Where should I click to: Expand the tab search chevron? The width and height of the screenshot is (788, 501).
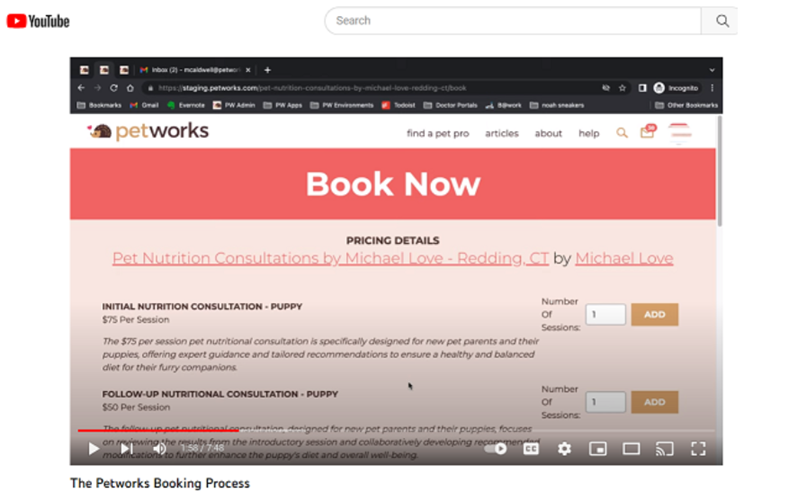[712, 70]
